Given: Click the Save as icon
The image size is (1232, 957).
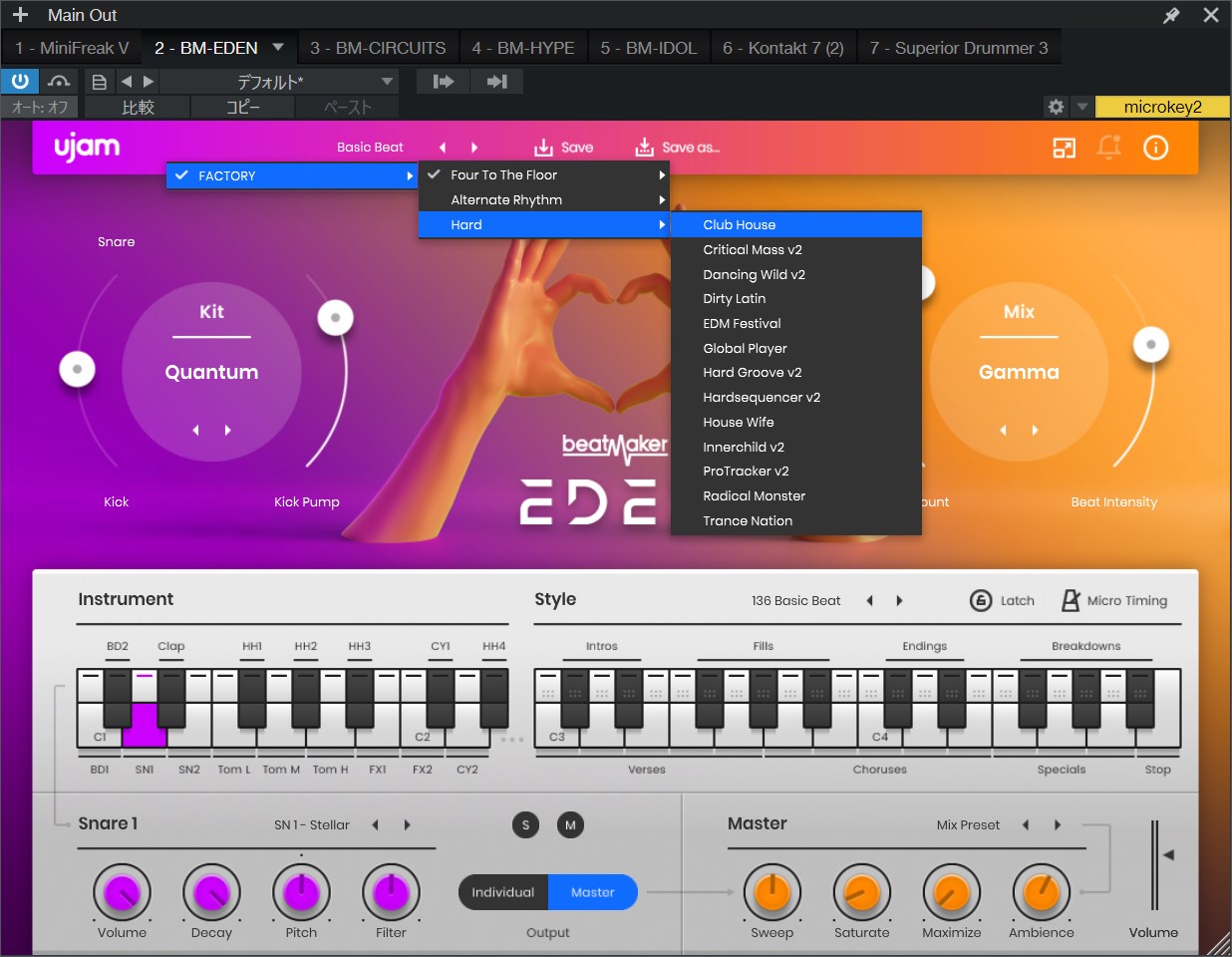Looking at the screenshot, I should tap(645, 148).
